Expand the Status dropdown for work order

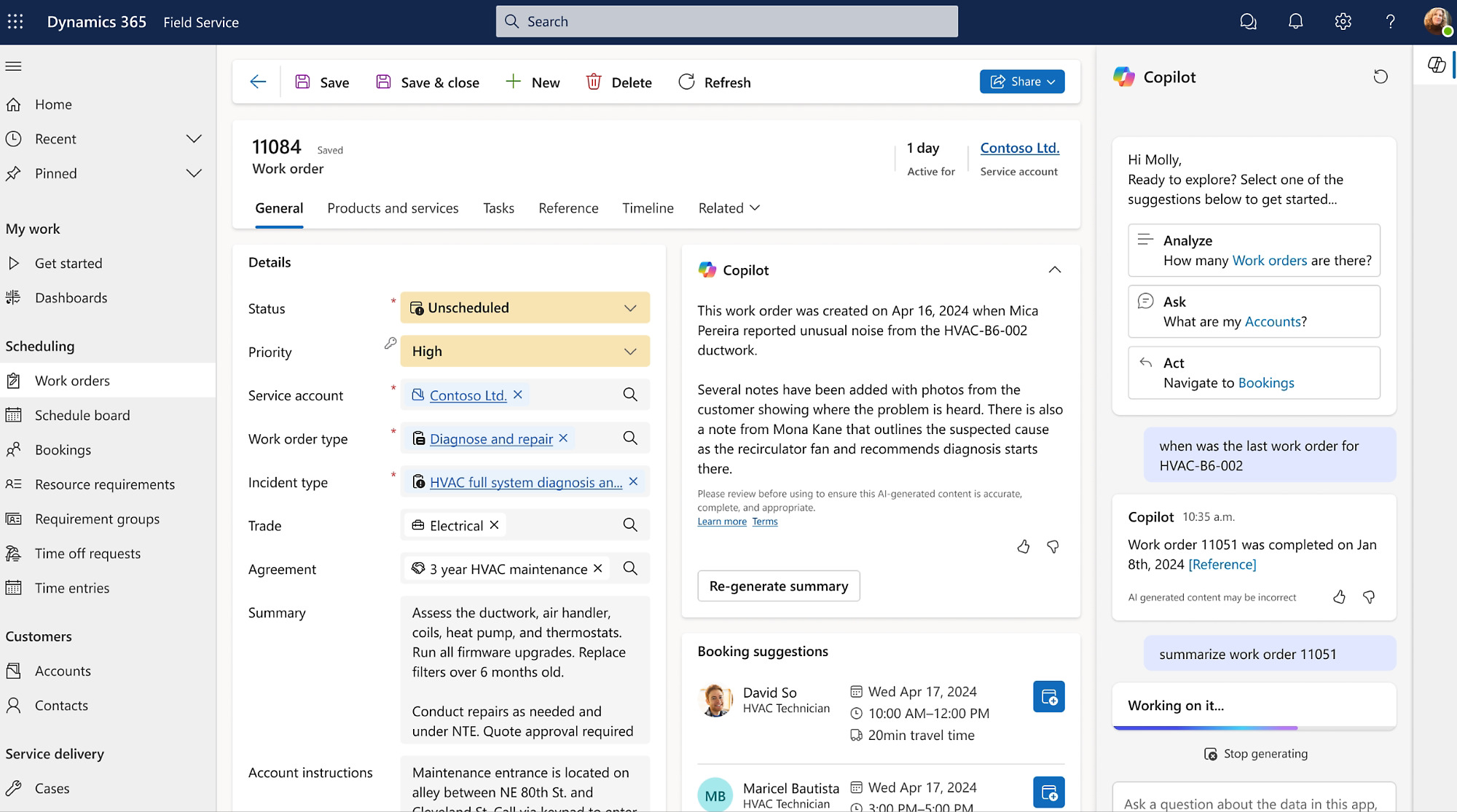click(630, 307)
